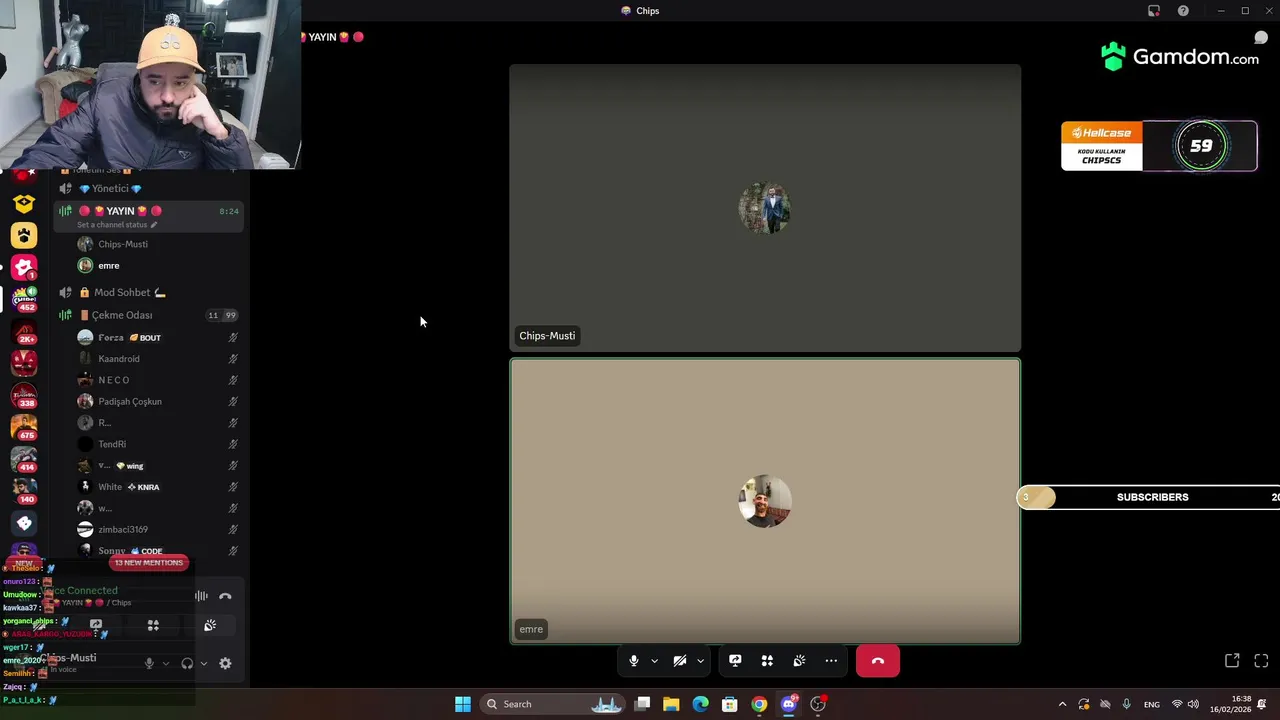
Task: Select emre in YAYIN channel list
Action: [160, 265]
